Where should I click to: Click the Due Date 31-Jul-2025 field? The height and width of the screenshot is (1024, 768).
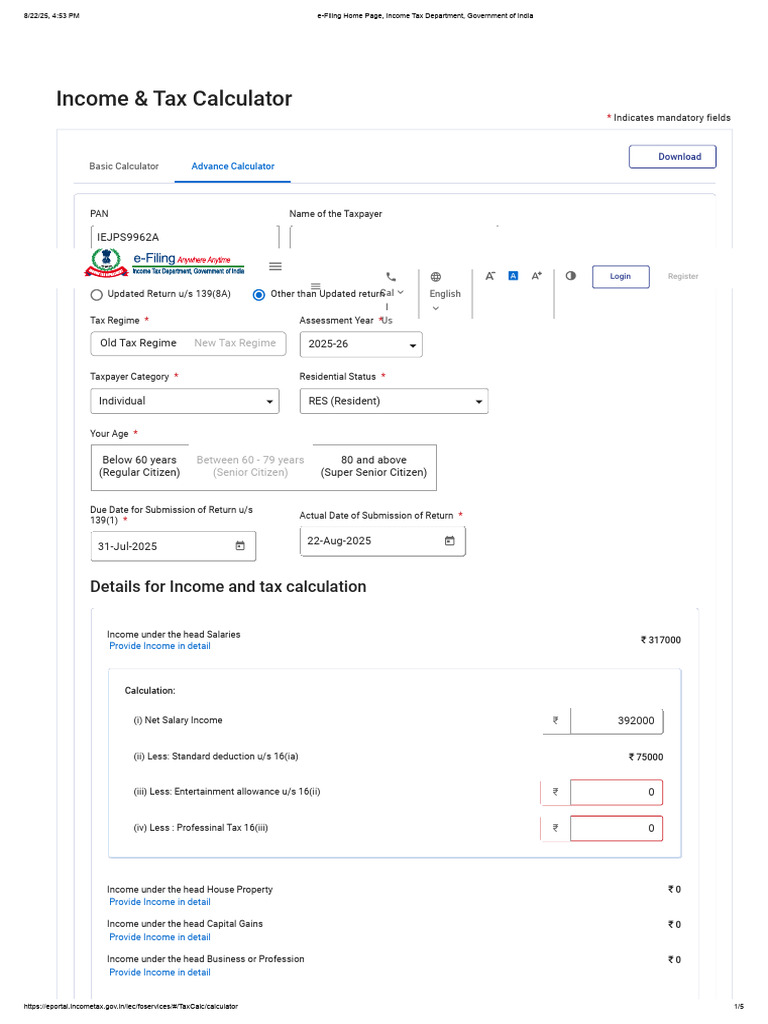[x=173, y=546]
